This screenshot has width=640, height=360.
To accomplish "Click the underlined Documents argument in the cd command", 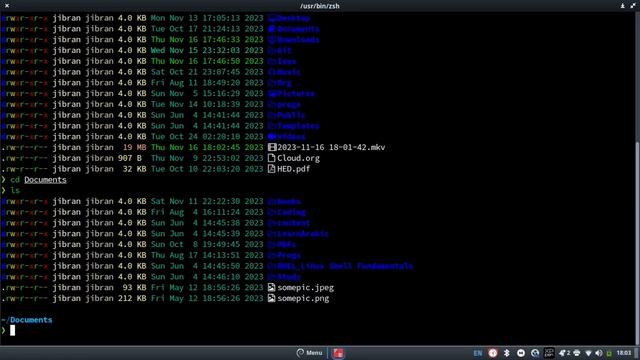I will (x=45, y=180).
